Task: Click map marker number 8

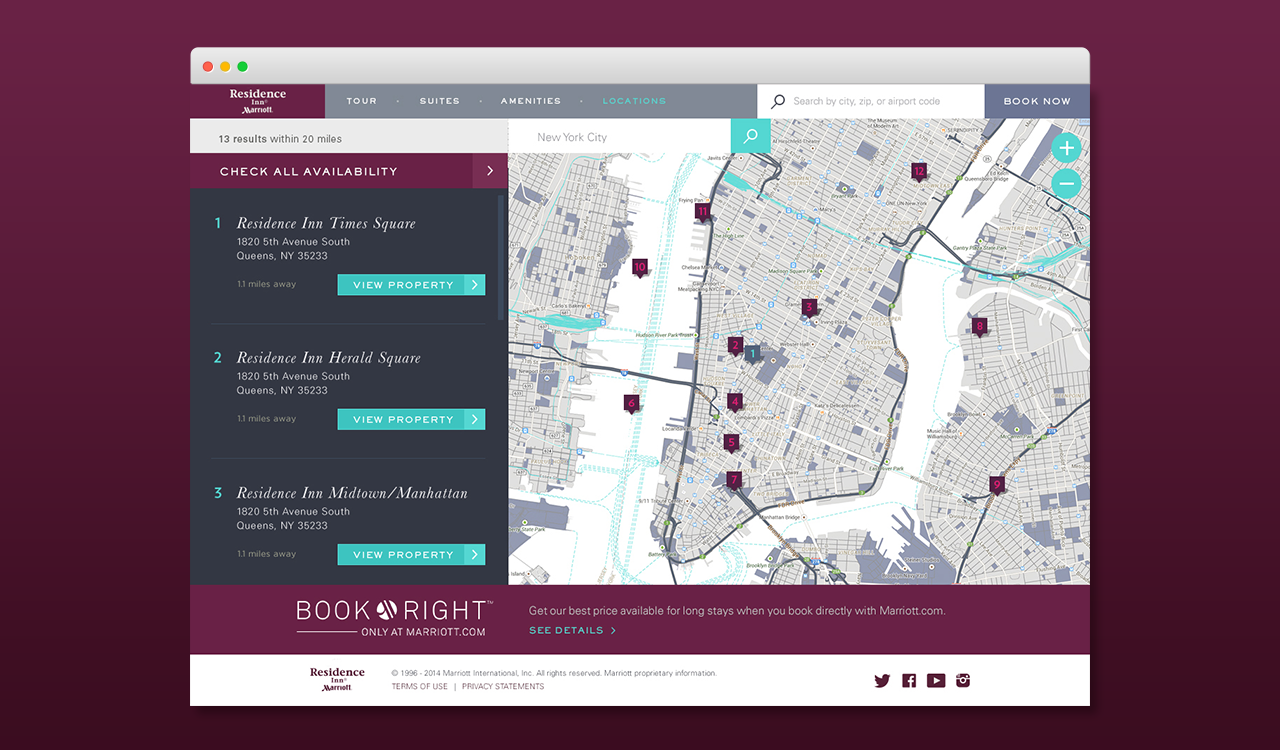Action: click(979, 326)
